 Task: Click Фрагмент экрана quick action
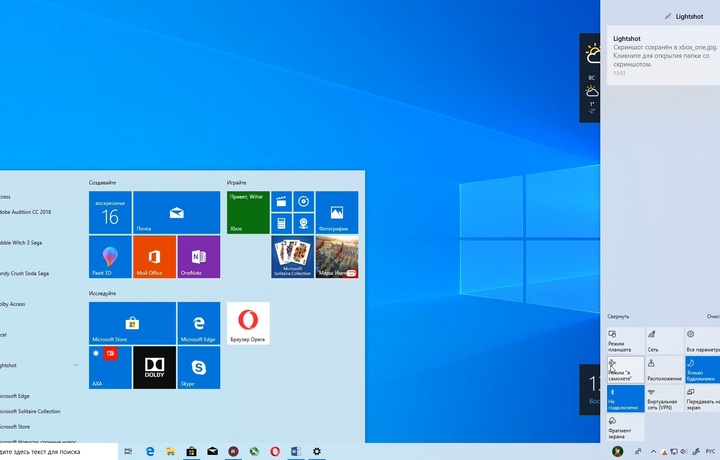pyautogui.click(x=625, y=427)
